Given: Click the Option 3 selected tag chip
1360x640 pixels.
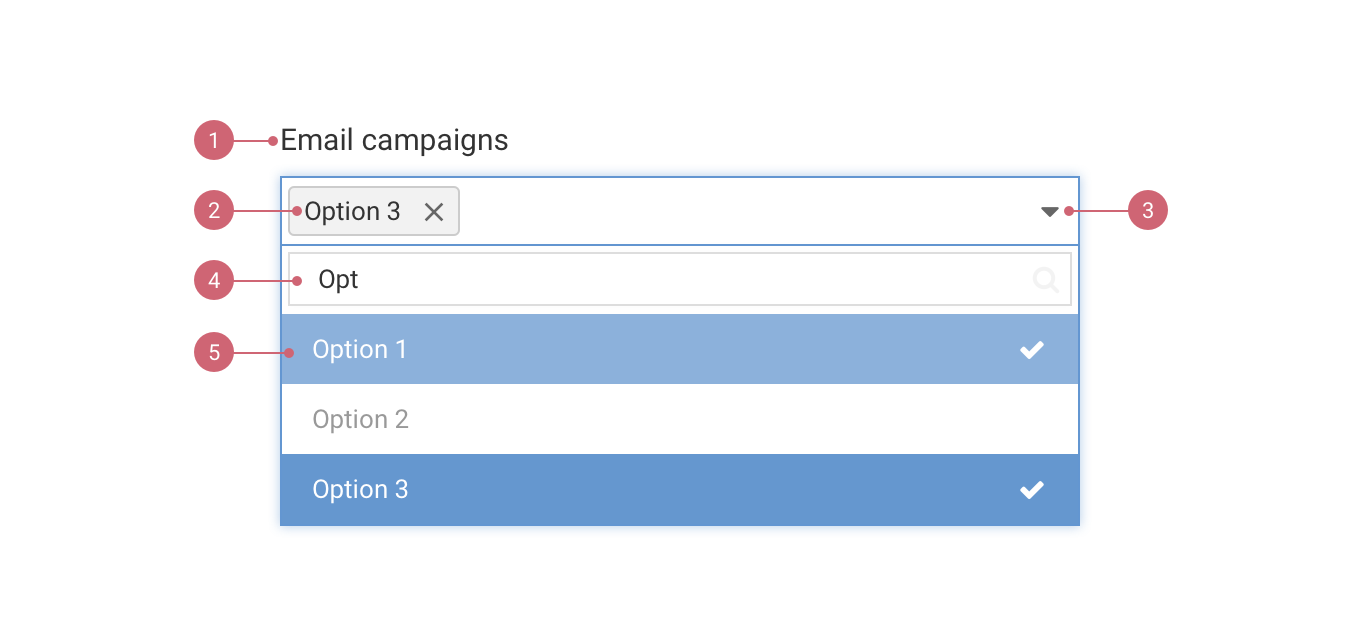Looking at the screenshot, I should (x=352, y=211).
